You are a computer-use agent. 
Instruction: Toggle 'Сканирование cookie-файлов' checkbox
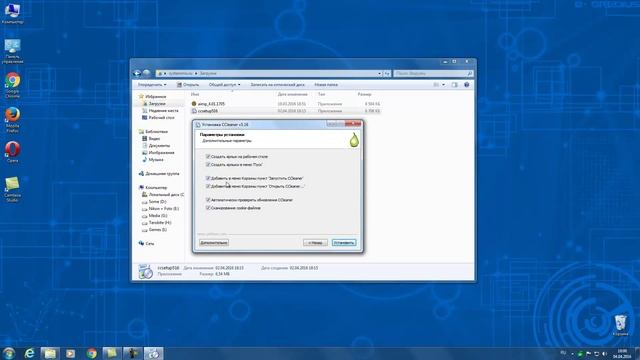click(208, 208)
